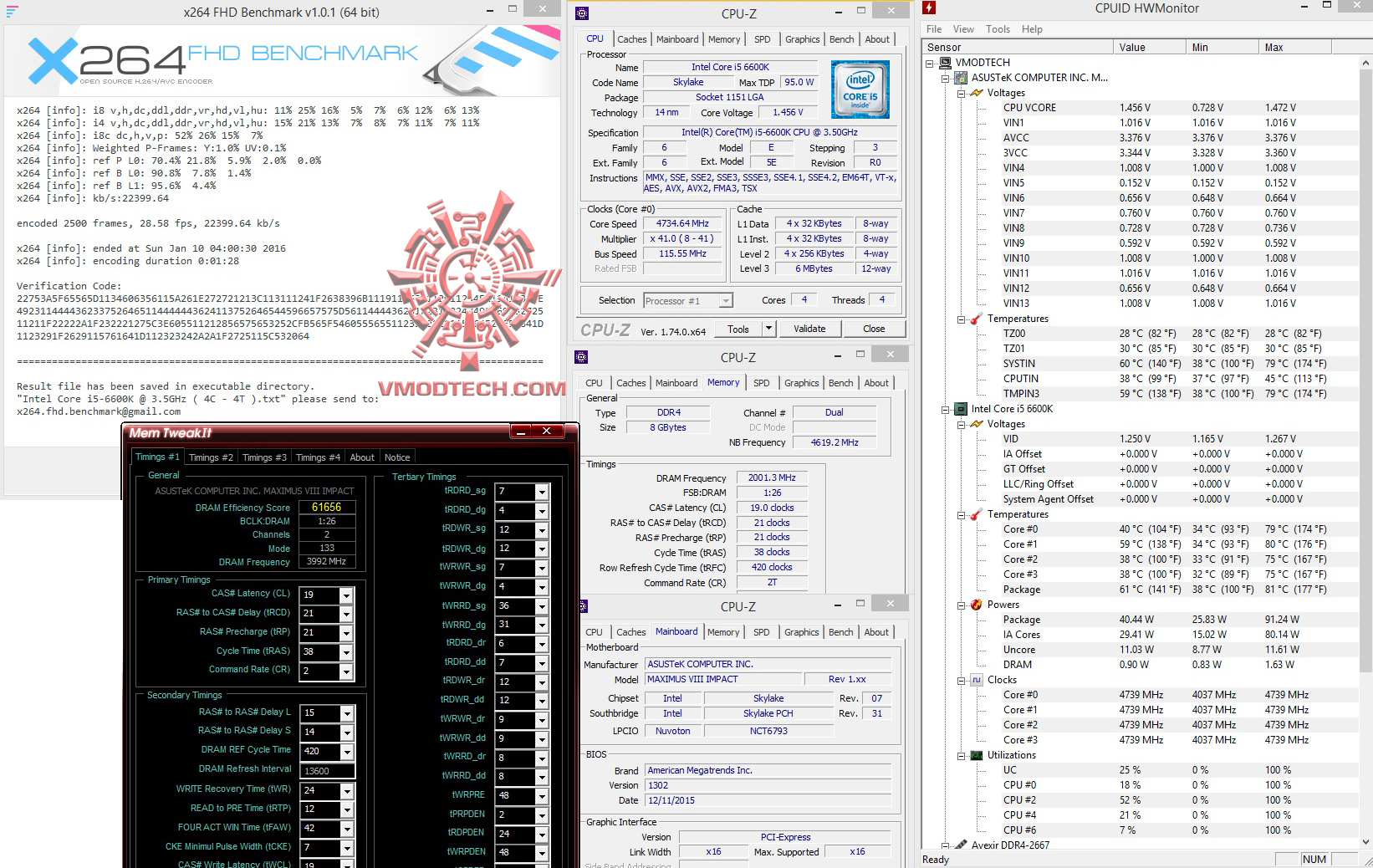The width and height of the screenshot is (1373, 868).
Task: Collapse the Clocks section in HWMonitor
Action: click(962, 680)
